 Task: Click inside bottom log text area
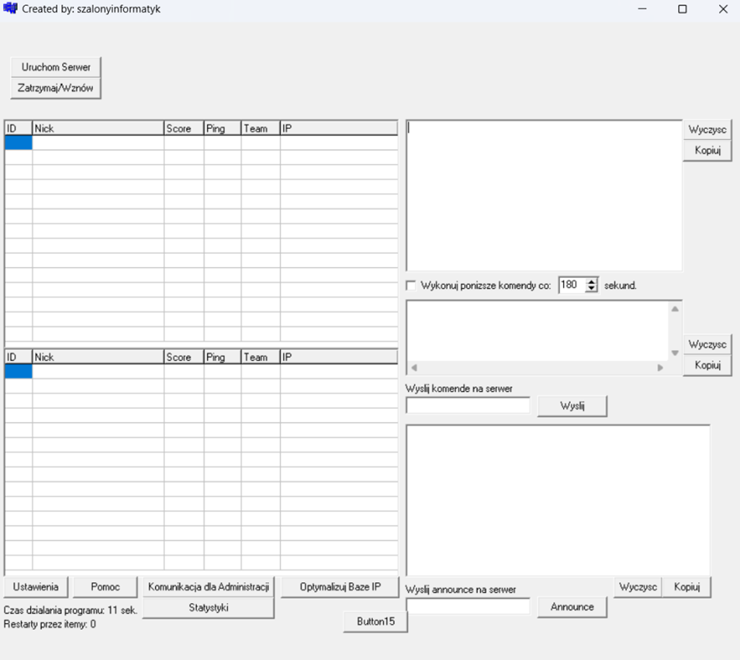tap(558, 500)
